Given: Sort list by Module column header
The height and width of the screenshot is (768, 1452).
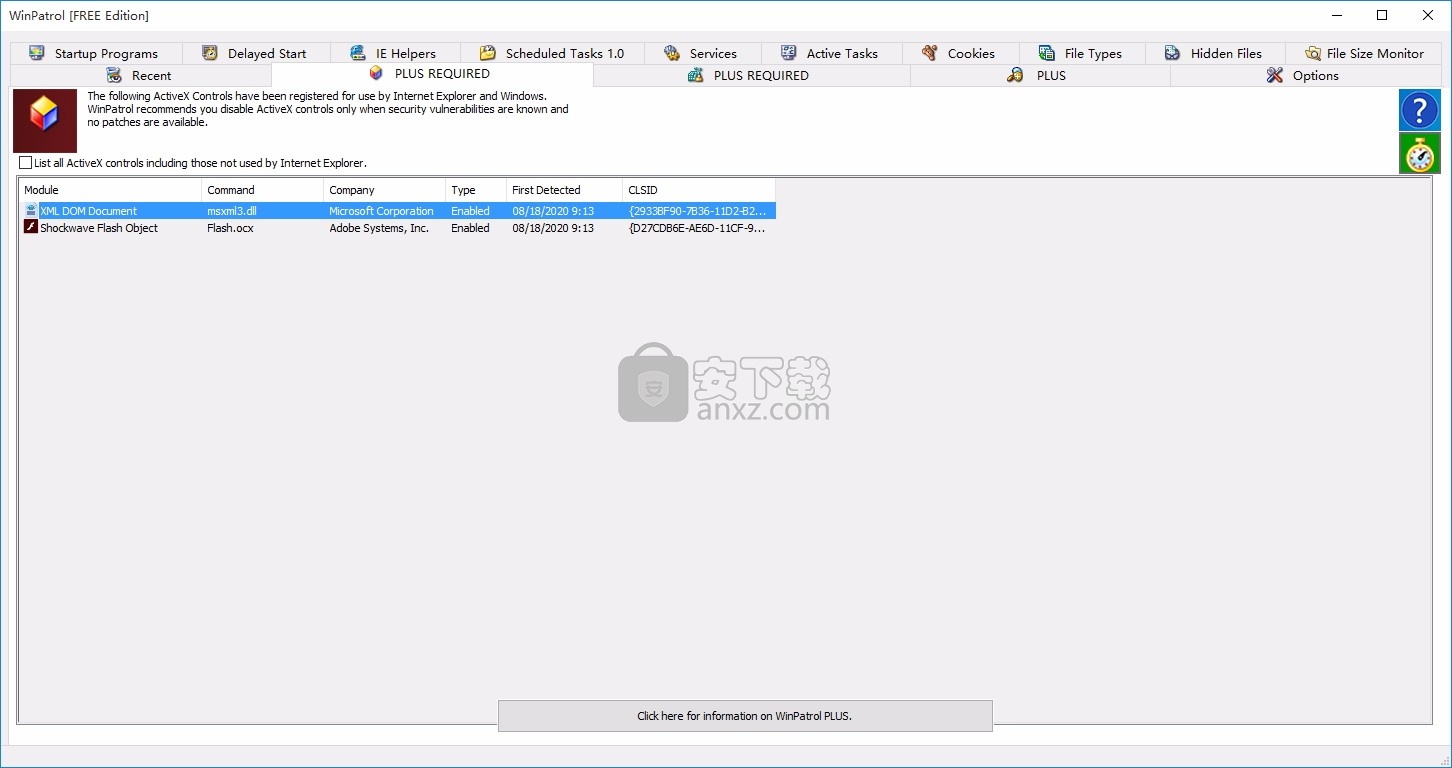Looking at the screenshot, I should click(110, 190).
